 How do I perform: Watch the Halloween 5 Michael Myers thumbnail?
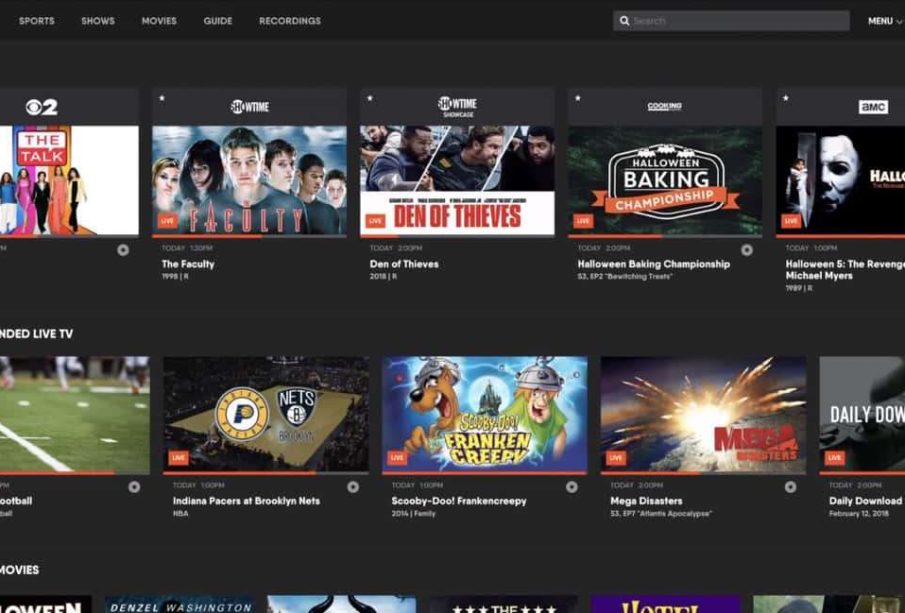click(x=840, y=180)
